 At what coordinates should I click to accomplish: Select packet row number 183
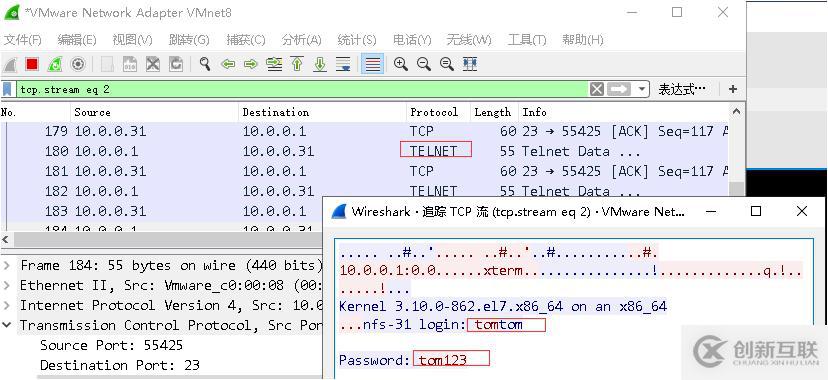click(161, 211)
